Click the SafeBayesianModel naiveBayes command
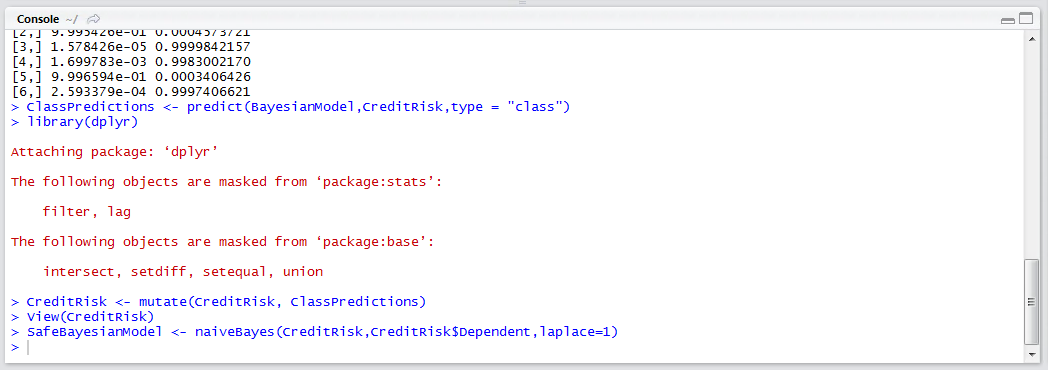Image resolution: width=1048 pixels, height=370 pixels. click(x=314, y=332)
